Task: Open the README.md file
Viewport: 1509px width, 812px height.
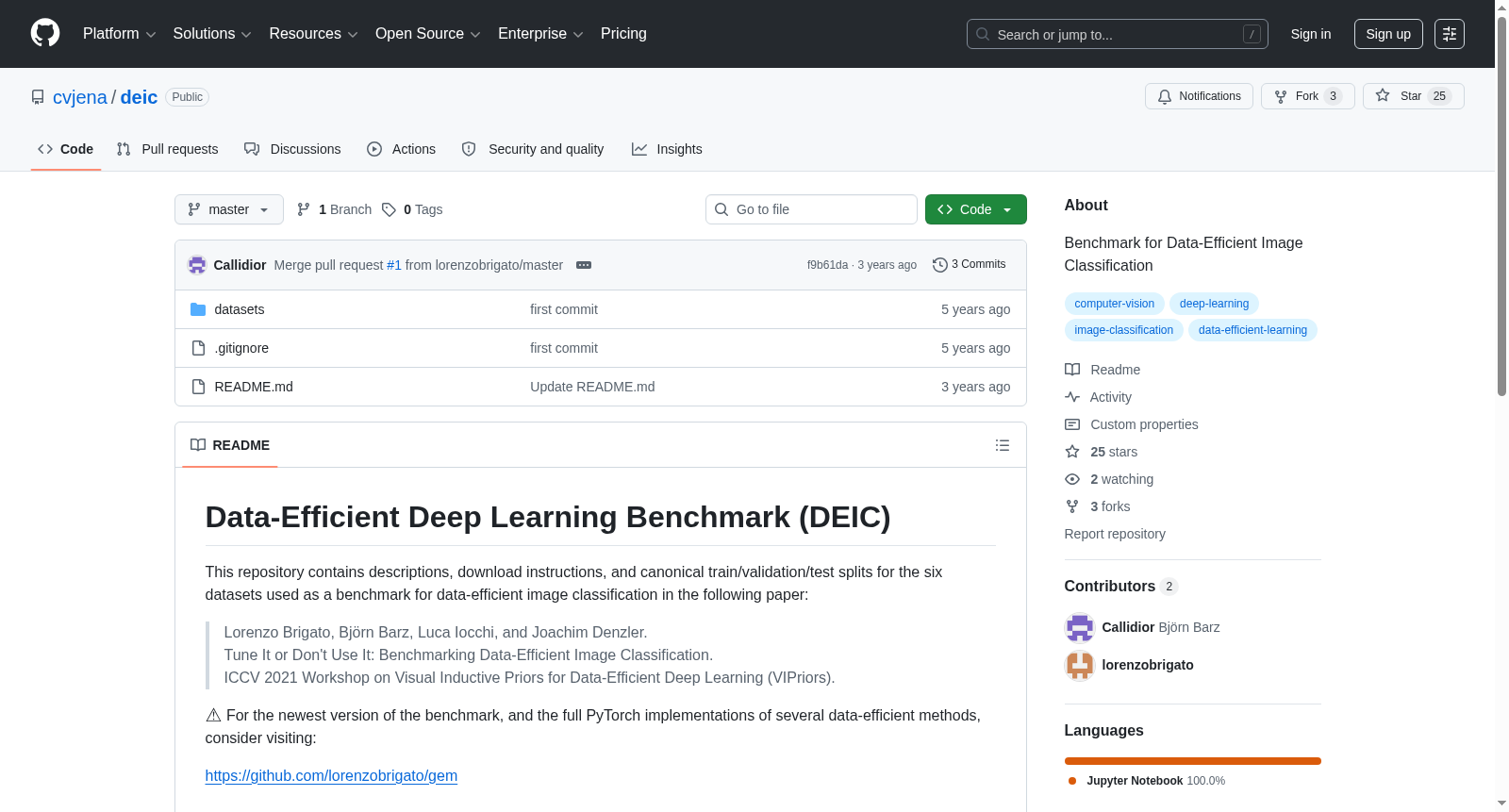Action: (x=254, y=387)
